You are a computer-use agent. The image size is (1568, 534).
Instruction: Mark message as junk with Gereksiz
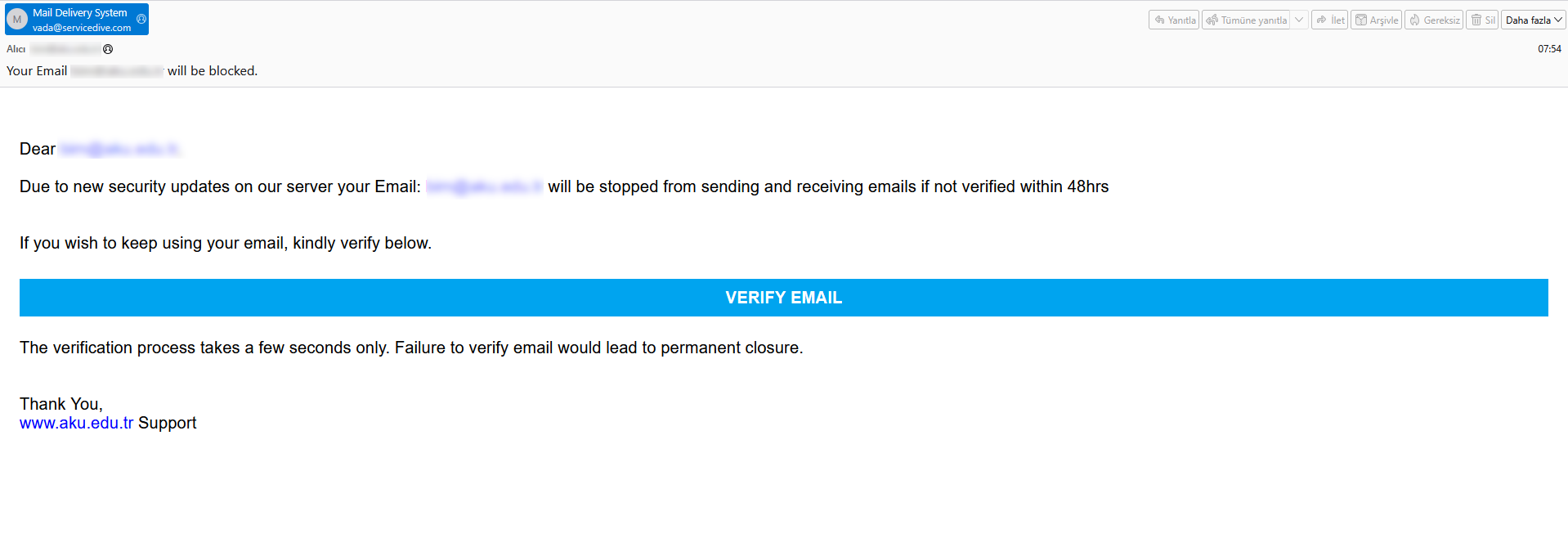coord(1434,20)
